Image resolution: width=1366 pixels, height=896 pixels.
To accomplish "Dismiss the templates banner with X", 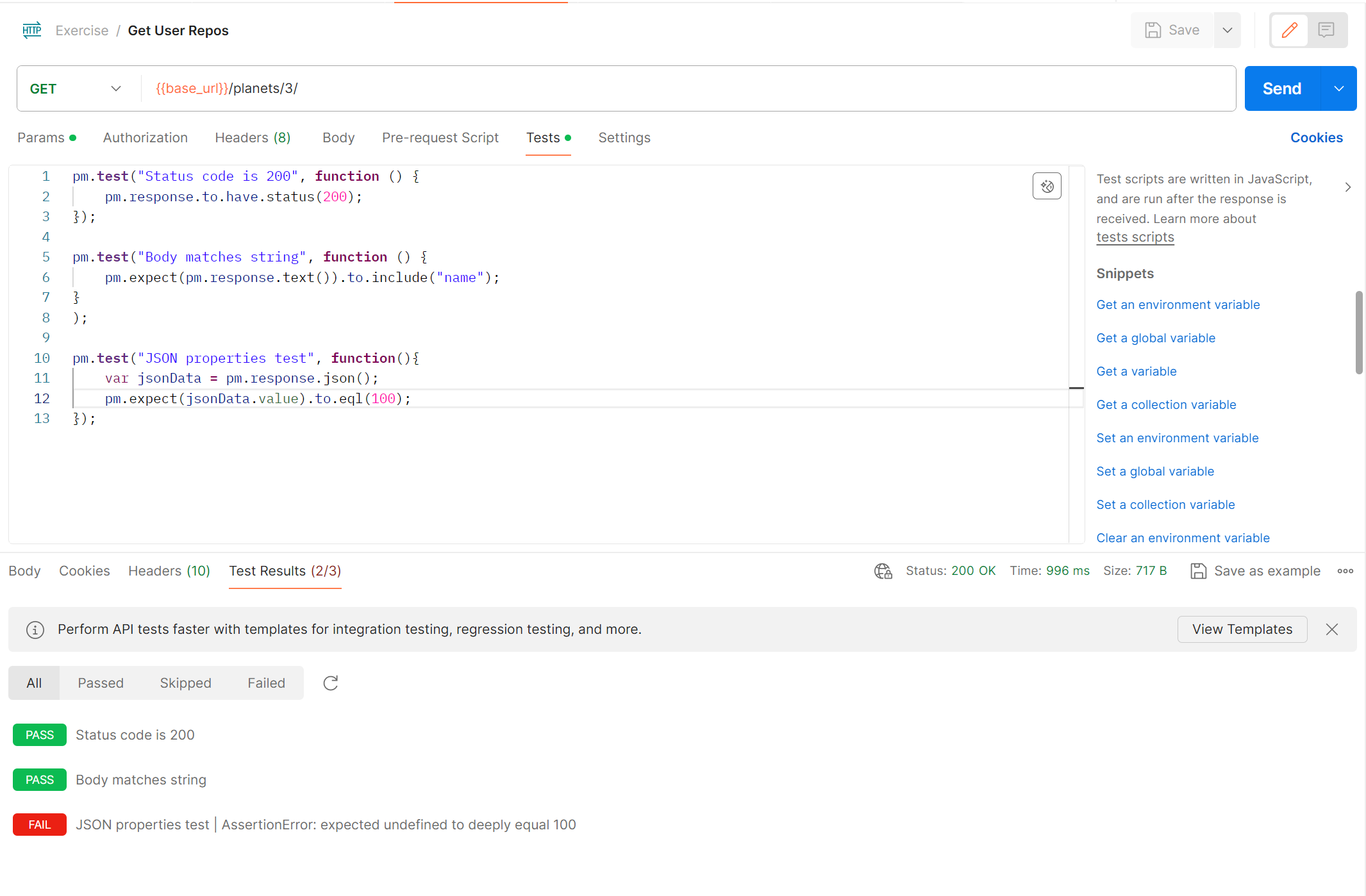I will point(1332,629).
